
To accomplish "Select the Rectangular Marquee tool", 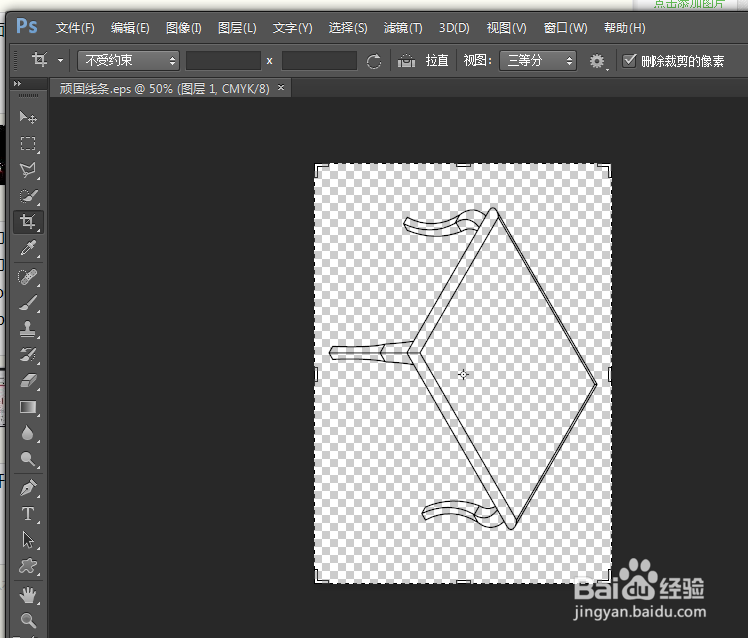I will pos(28,144).
